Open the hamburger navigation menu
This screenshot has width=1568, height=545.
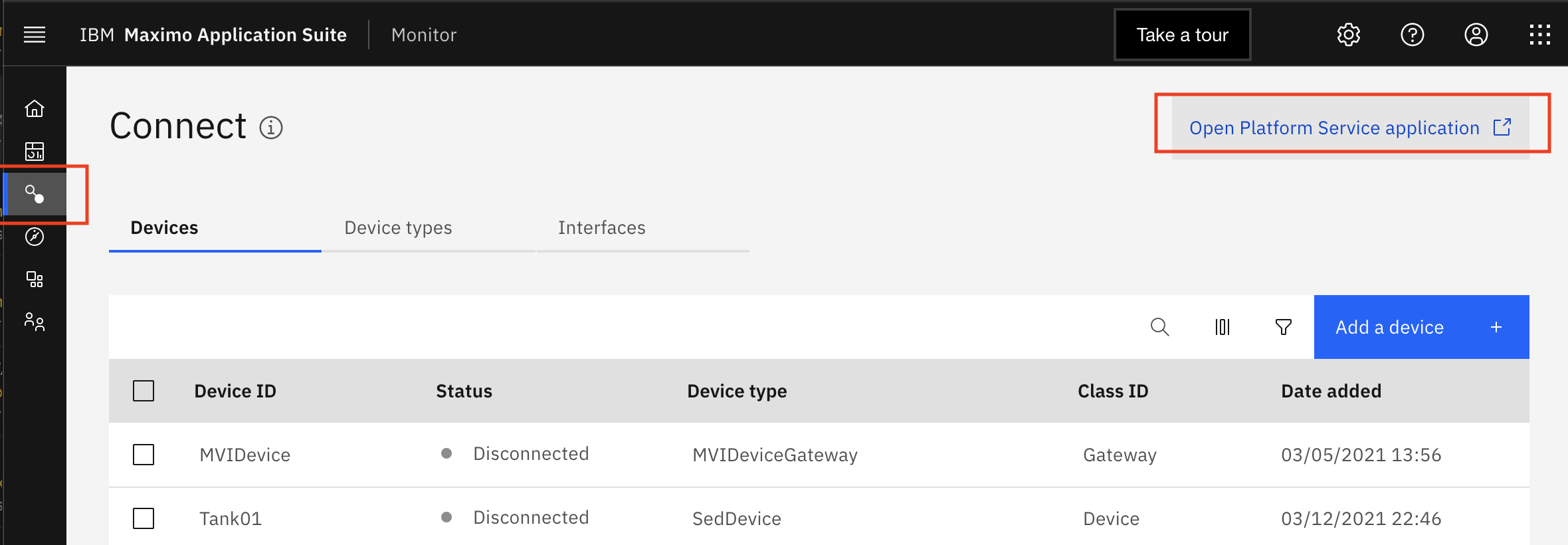click(x=35, y=35)
